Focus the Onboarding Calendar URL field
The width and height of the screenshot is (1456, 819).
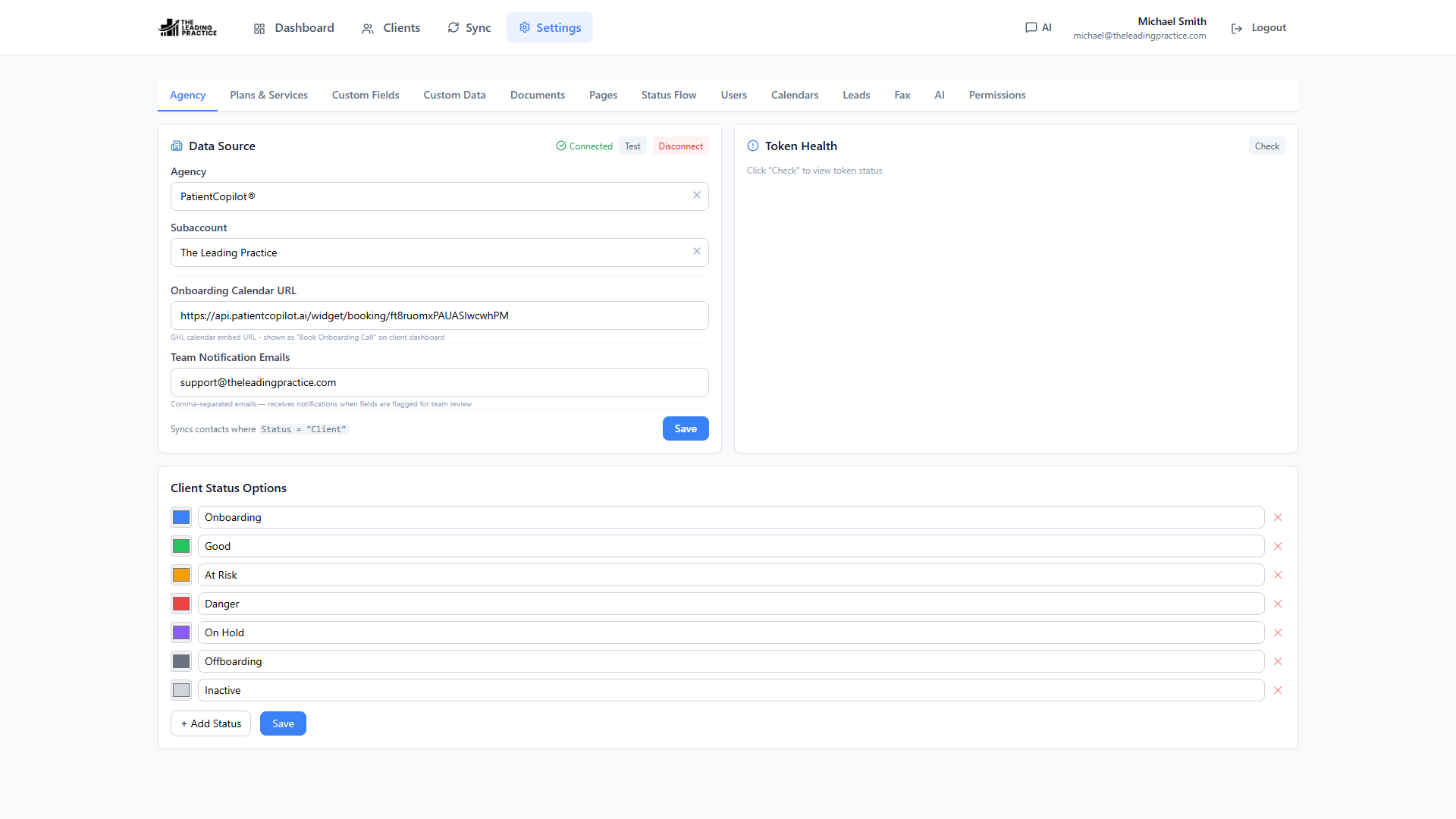point(439,315)
